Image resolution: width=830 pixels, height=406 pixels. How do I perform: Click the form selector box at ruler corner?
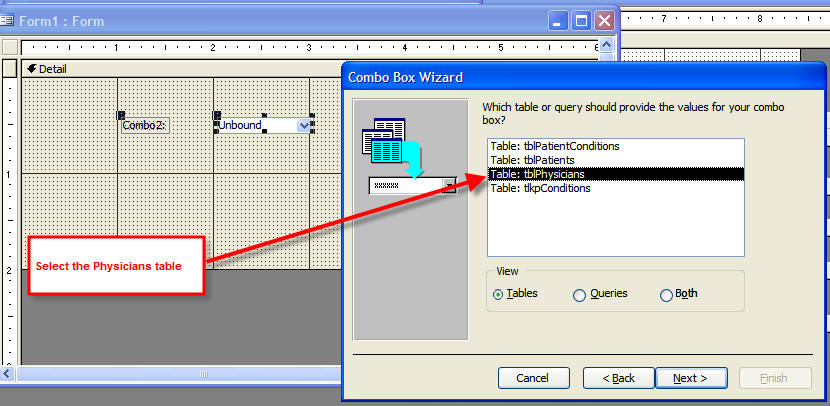(9, 47)
